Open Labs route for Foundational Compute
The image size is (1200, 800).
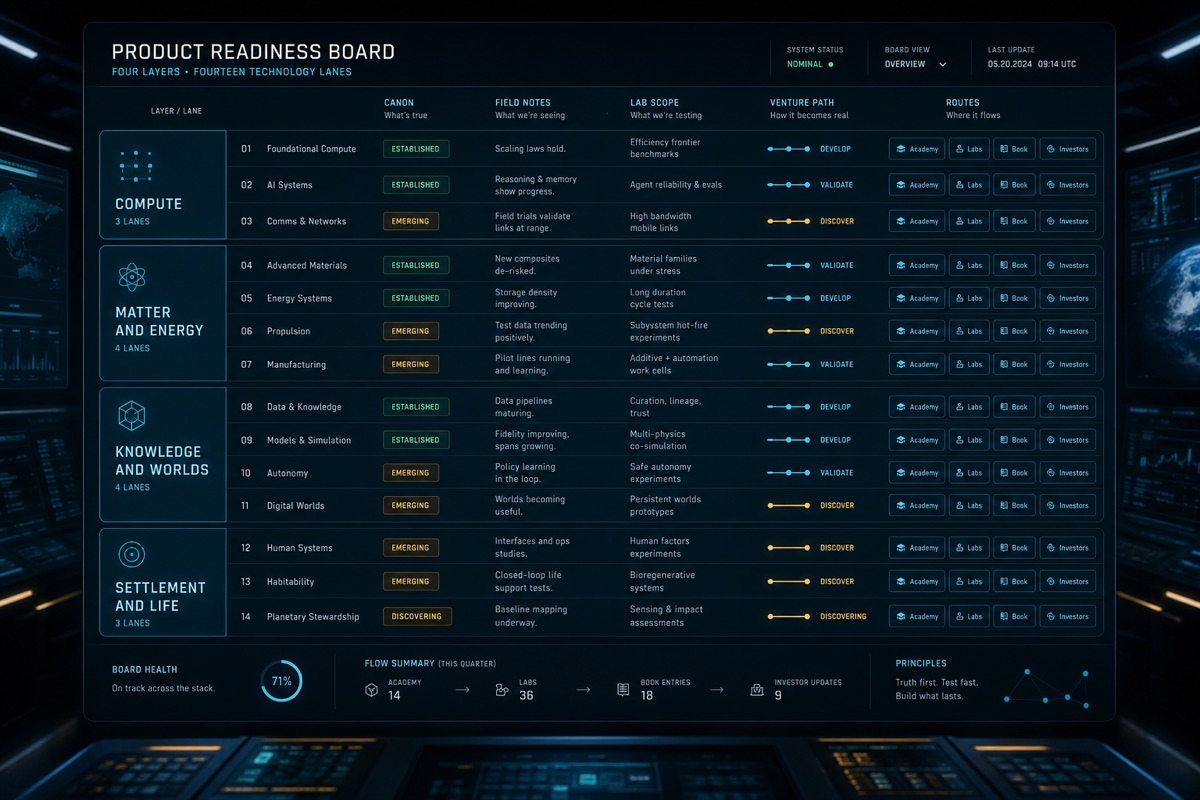pos(969,149)
